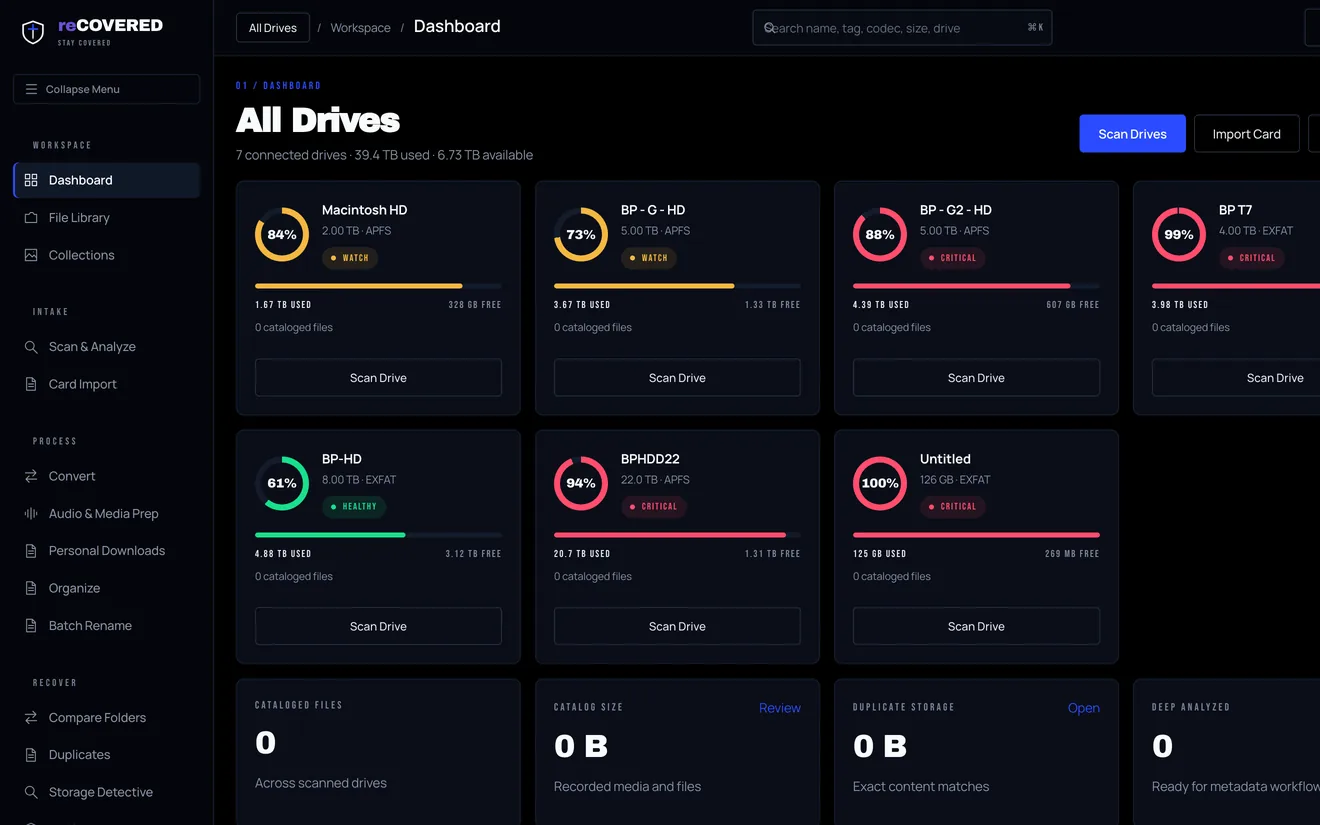Open the Scan & Analyze section

(107, 347)
